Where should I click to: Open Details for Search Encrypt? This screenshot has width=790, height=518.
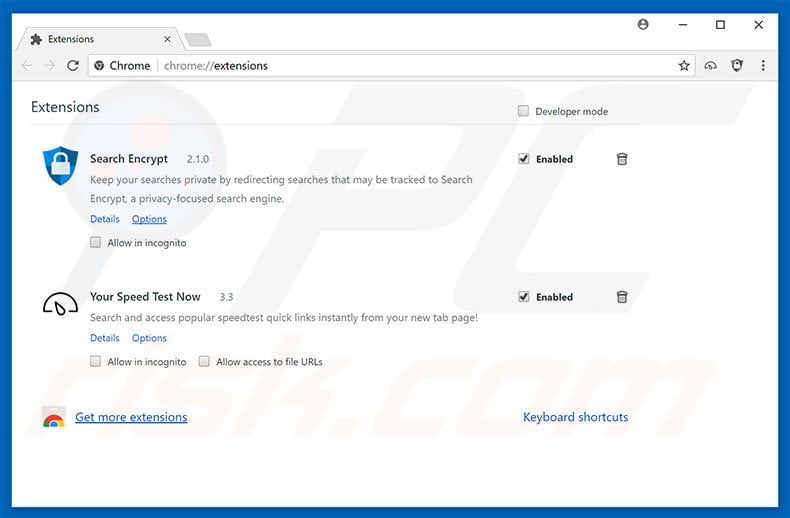[x=105, y=219]
